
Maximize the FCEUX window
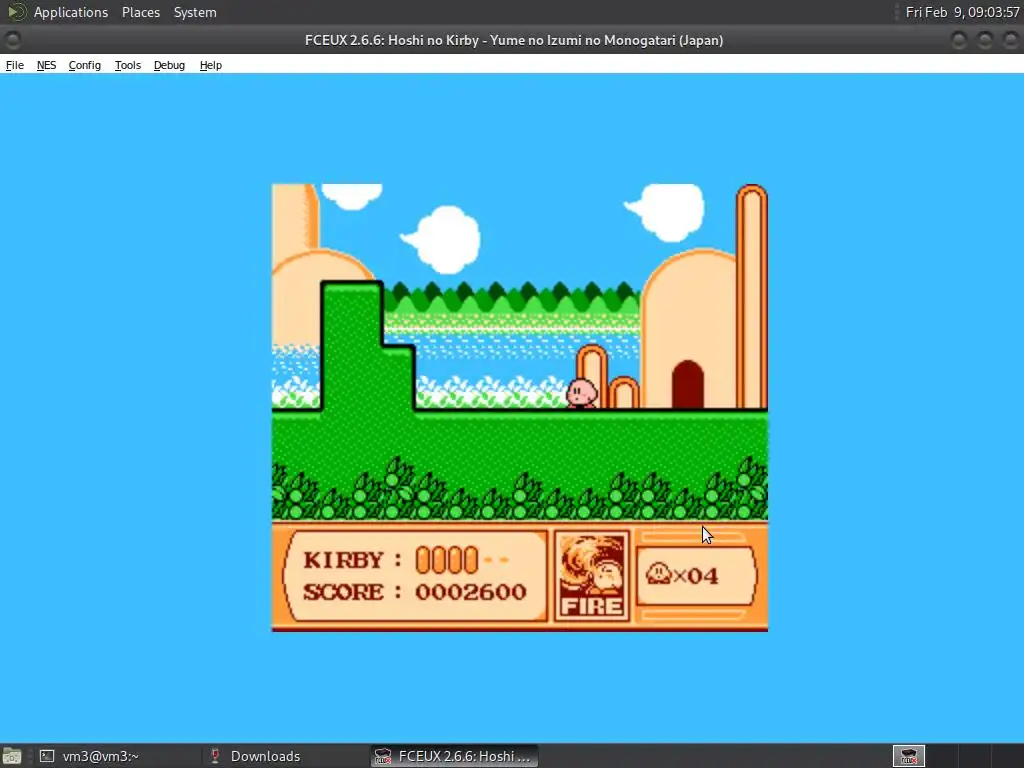[x=985, y=40]
